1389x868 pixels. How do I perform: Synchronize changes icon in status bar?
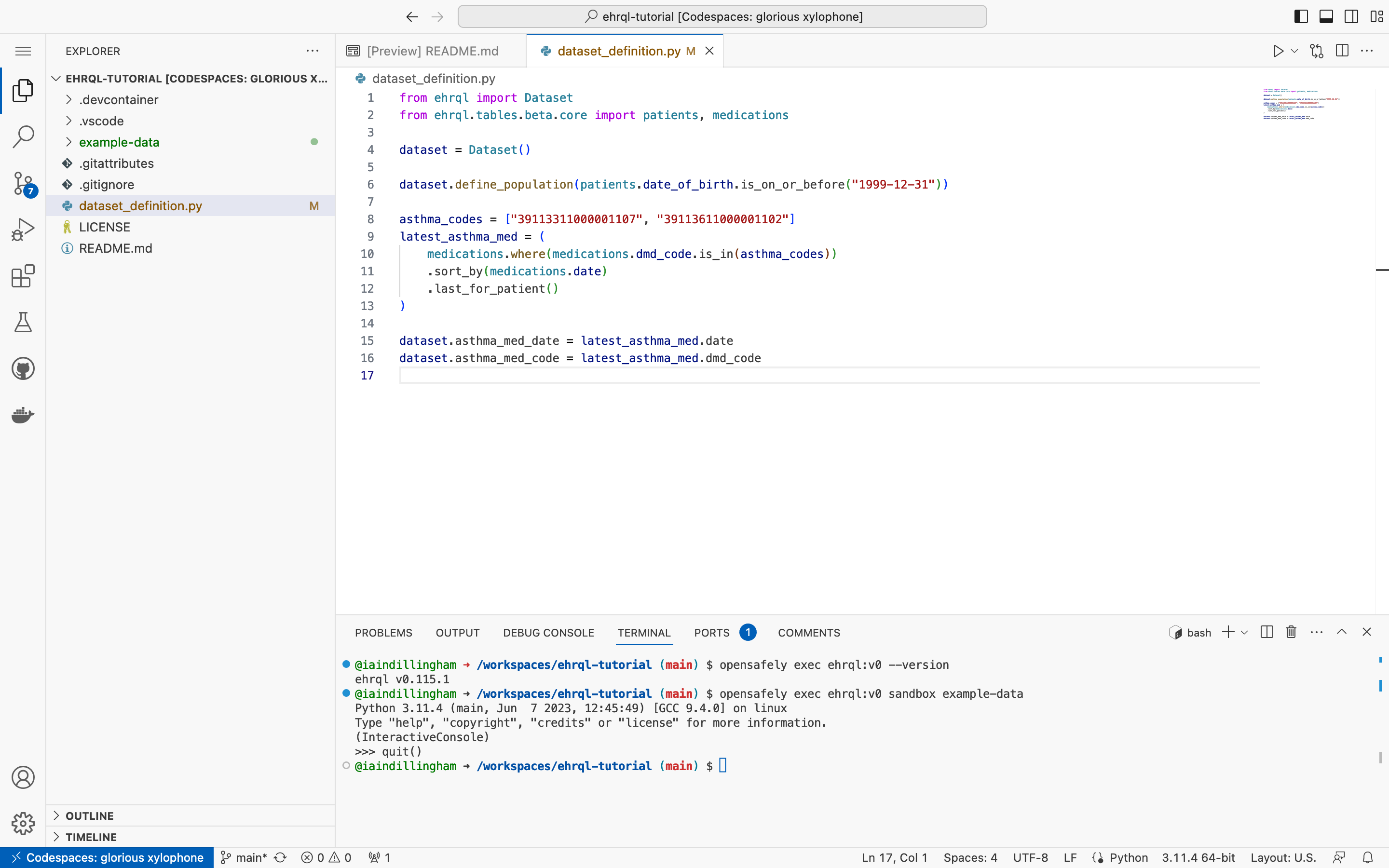coord(280,858)
